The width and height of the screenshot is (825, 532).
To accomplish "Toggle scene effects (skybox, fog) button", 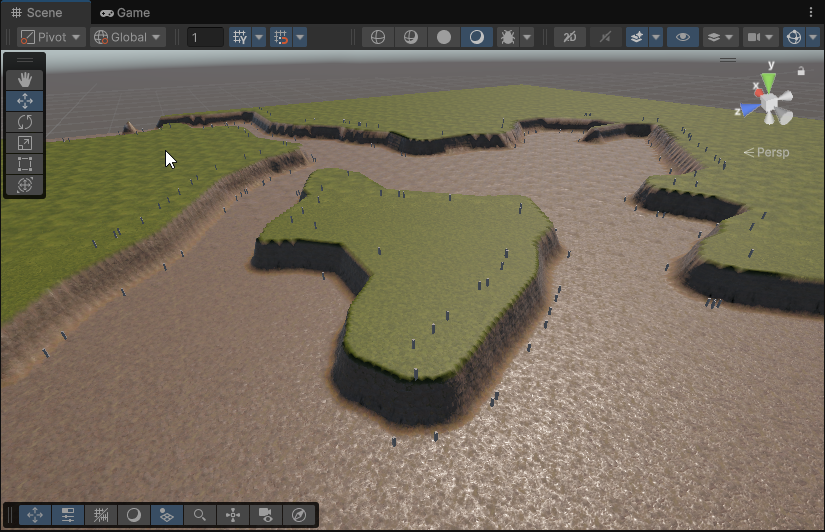I will [637, 37].
